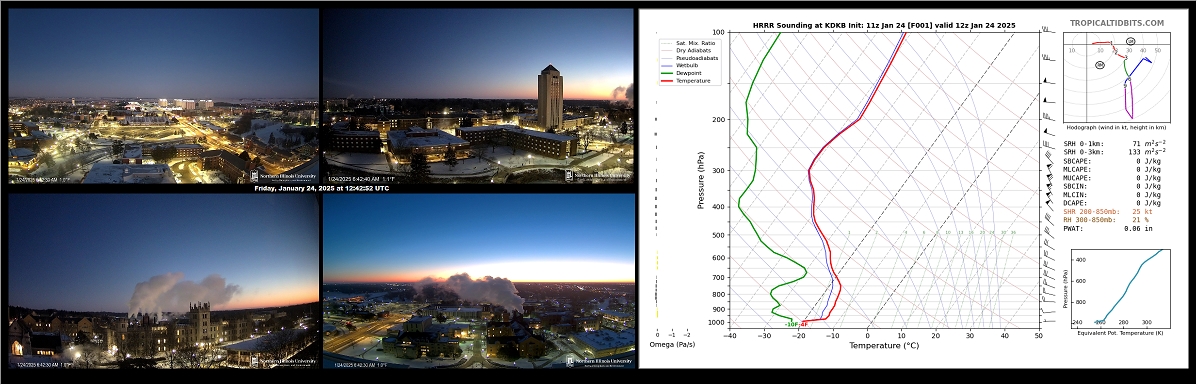Select the Dewpoint green line legend entry
The image size is (1197, 385).
(682, 73)
